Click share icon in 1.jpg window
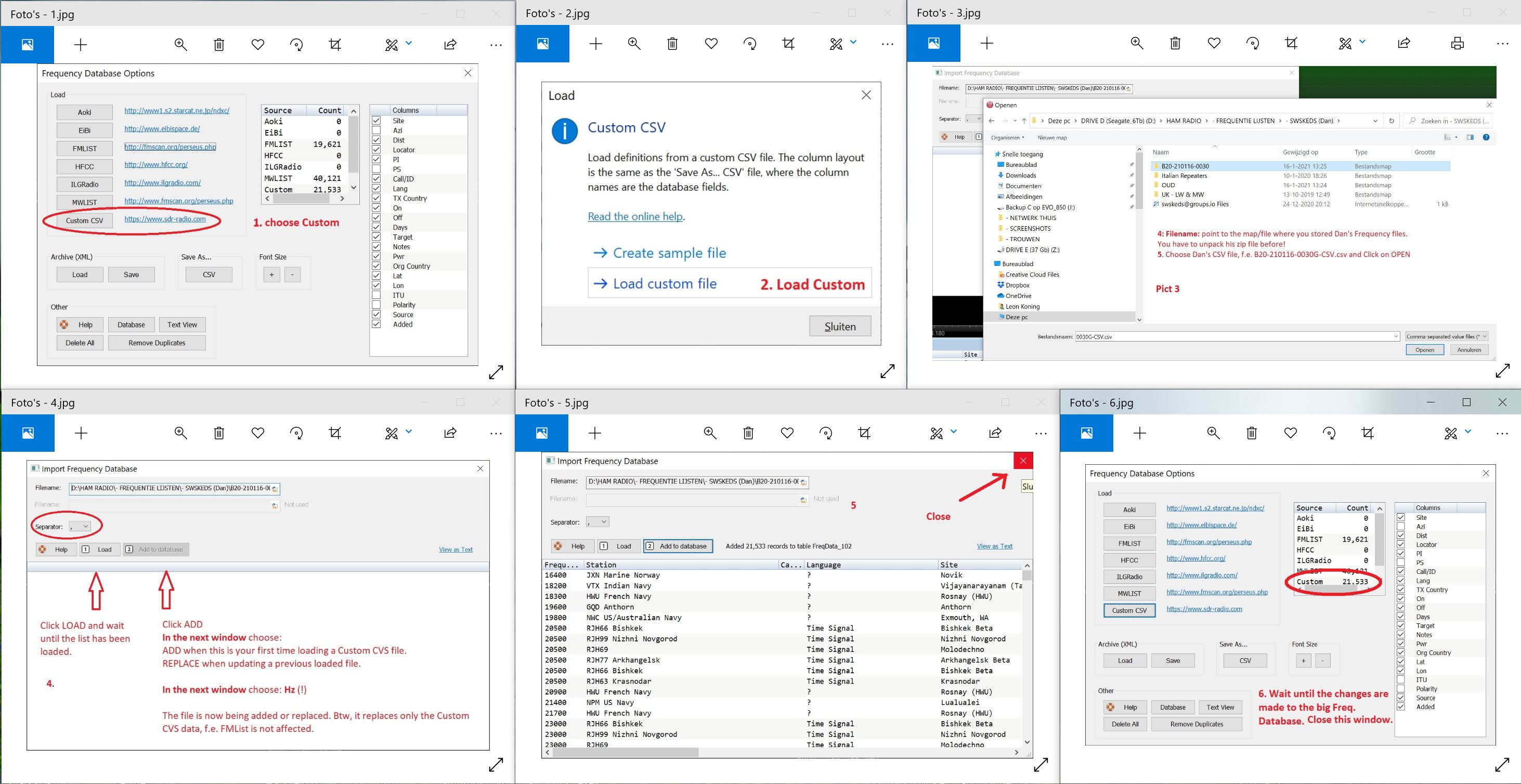1521x784 pixels. click(x=450, y=44)
